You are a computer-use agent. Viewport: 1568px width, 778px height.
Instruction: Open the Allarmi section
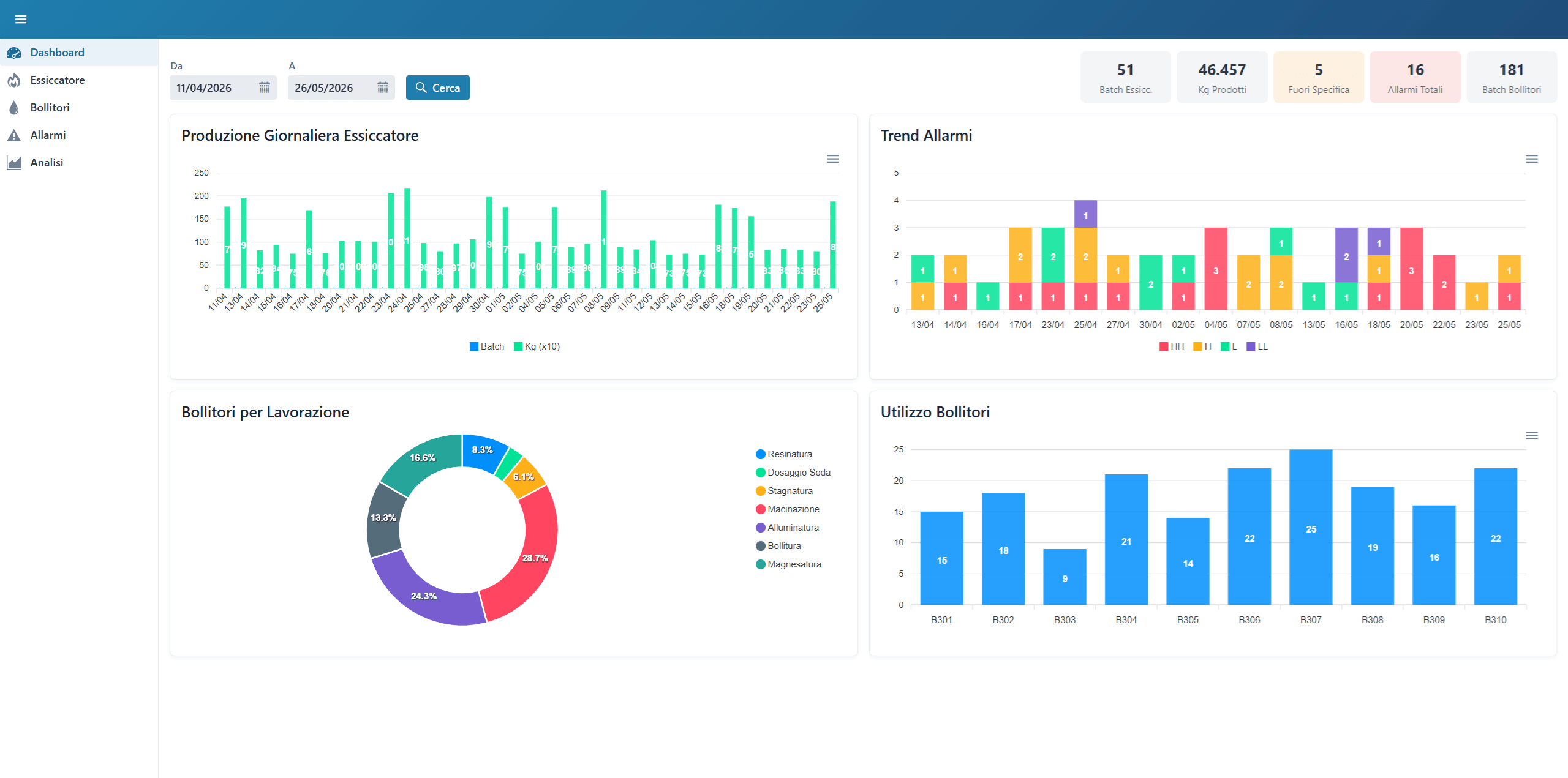pyautogui.click(x=79, y=135)
